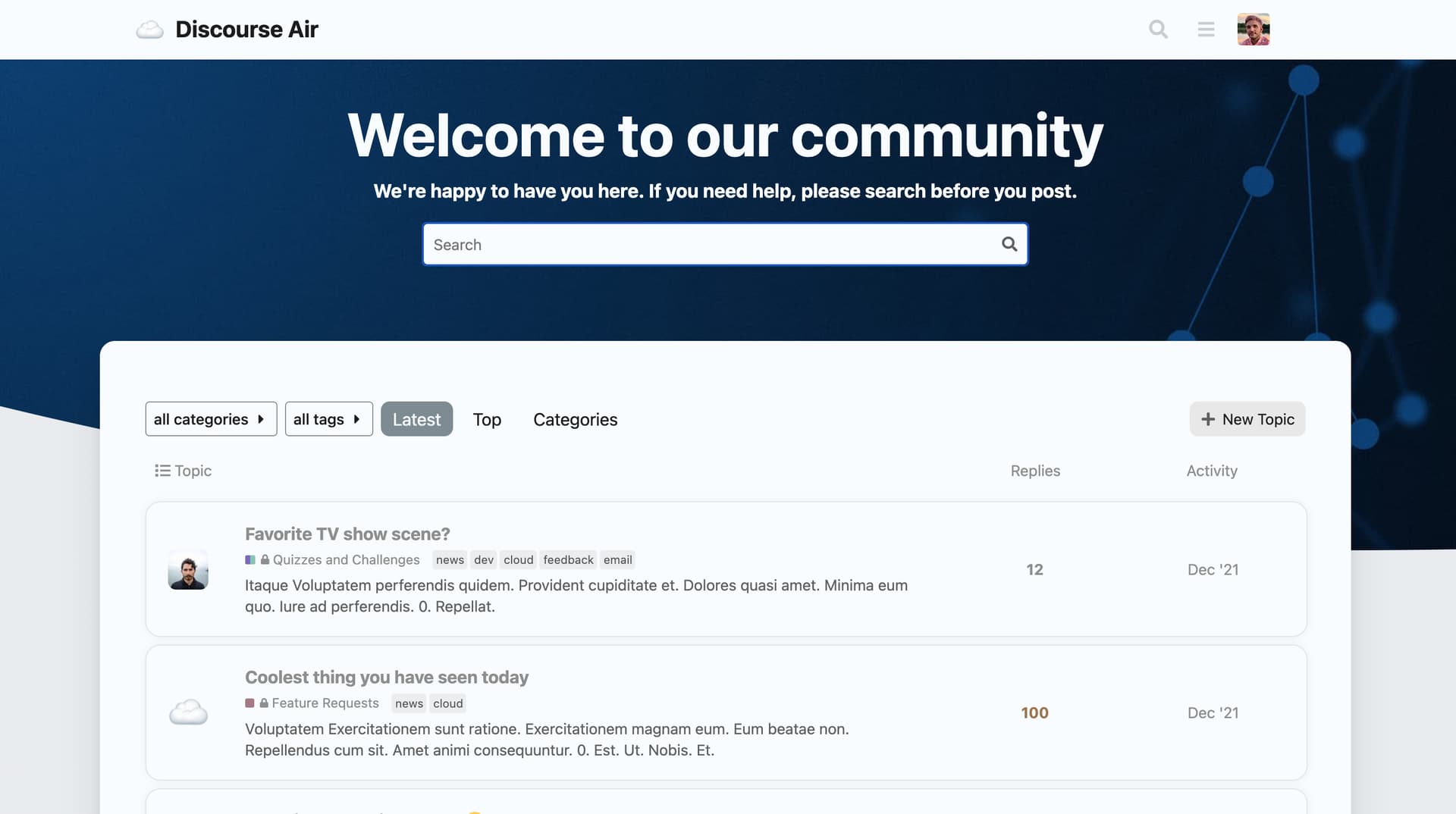Sort topics by Replies column header
The image size is (1456, 814).
click(x=1035, y=471)
